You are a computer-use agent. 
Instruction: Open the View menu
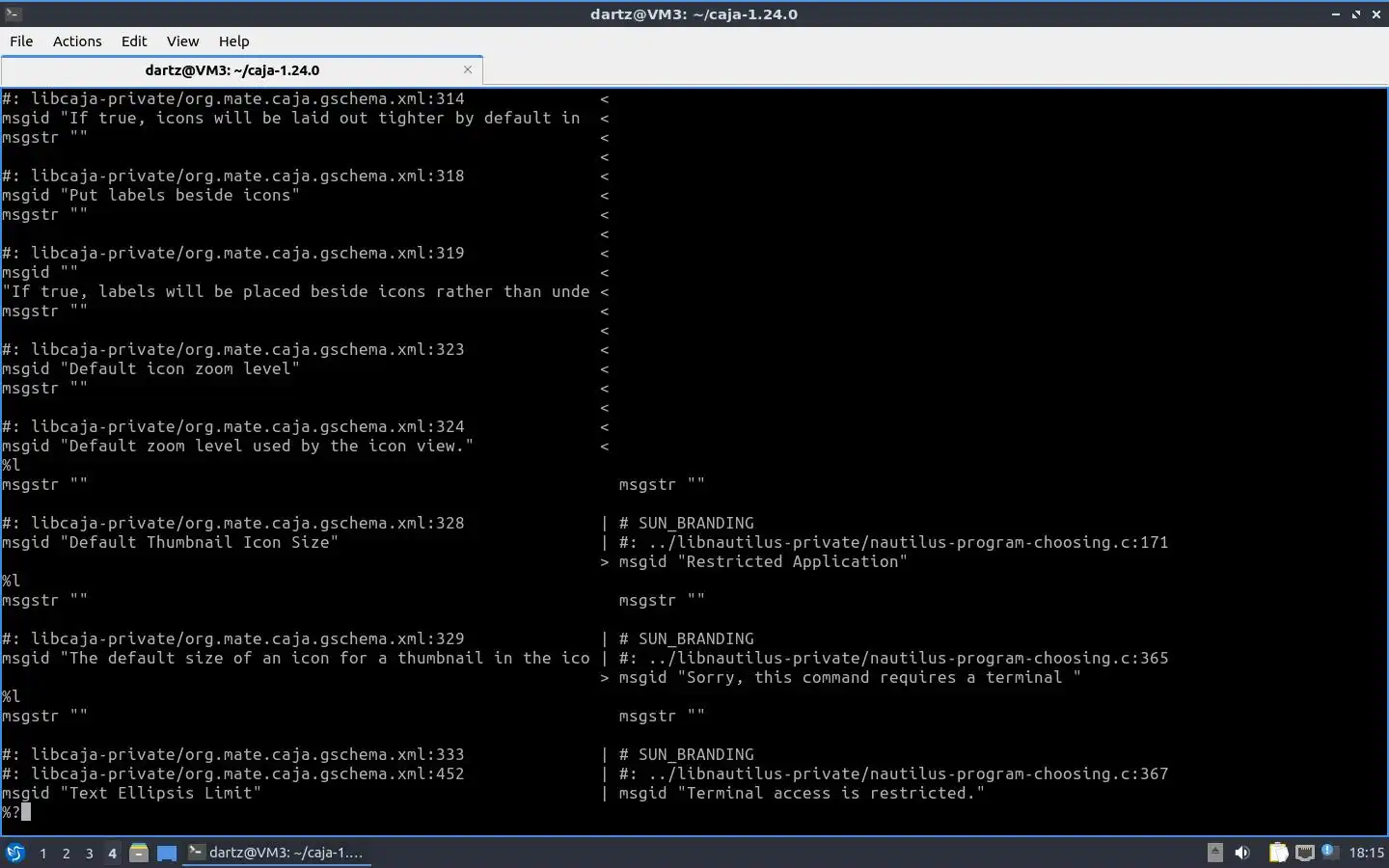(182, 41)
